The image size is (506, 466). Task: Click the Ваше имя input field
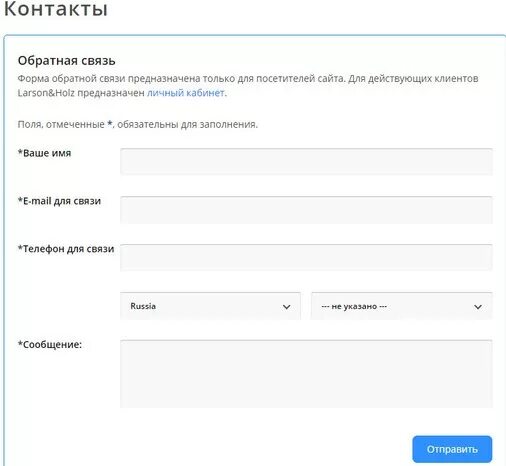click(306, 162)
